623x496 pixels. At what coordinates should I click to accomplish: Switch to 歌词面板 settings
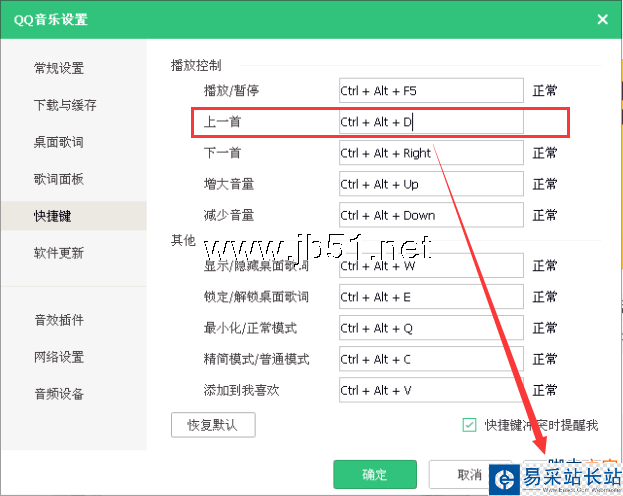click(x=59, y=179)
